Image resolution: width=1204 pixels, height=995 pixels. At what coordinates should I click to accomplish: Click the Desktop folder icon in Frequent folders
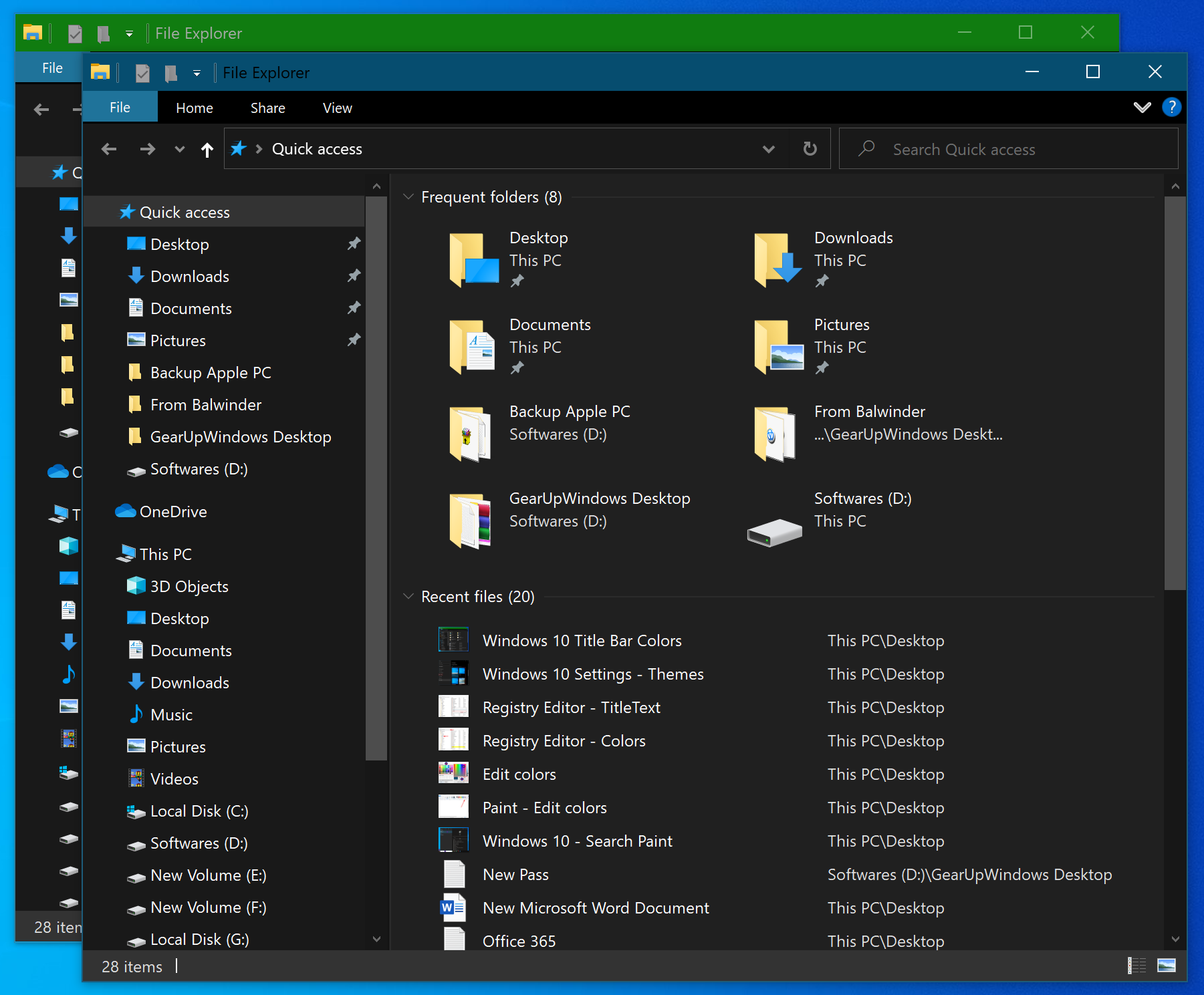(x=474, y=260)
